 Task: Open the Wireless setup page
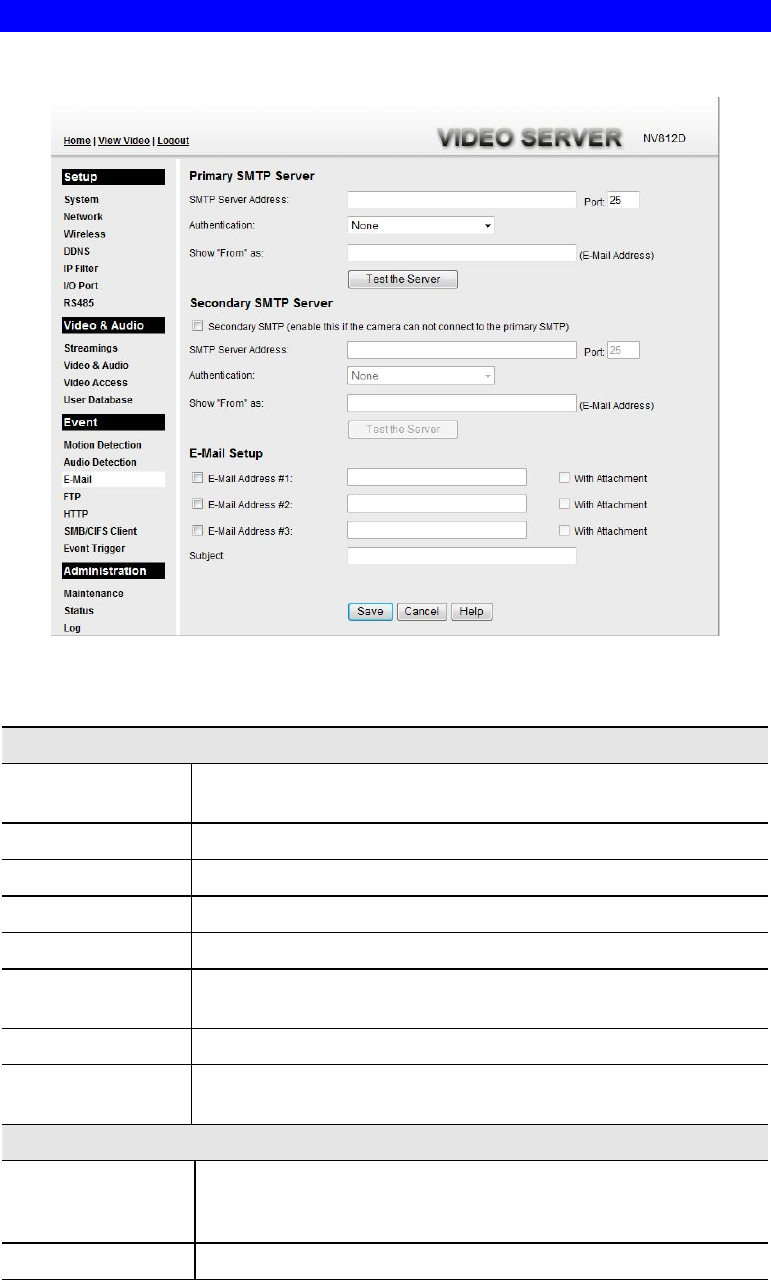click(x=84, y=234)
